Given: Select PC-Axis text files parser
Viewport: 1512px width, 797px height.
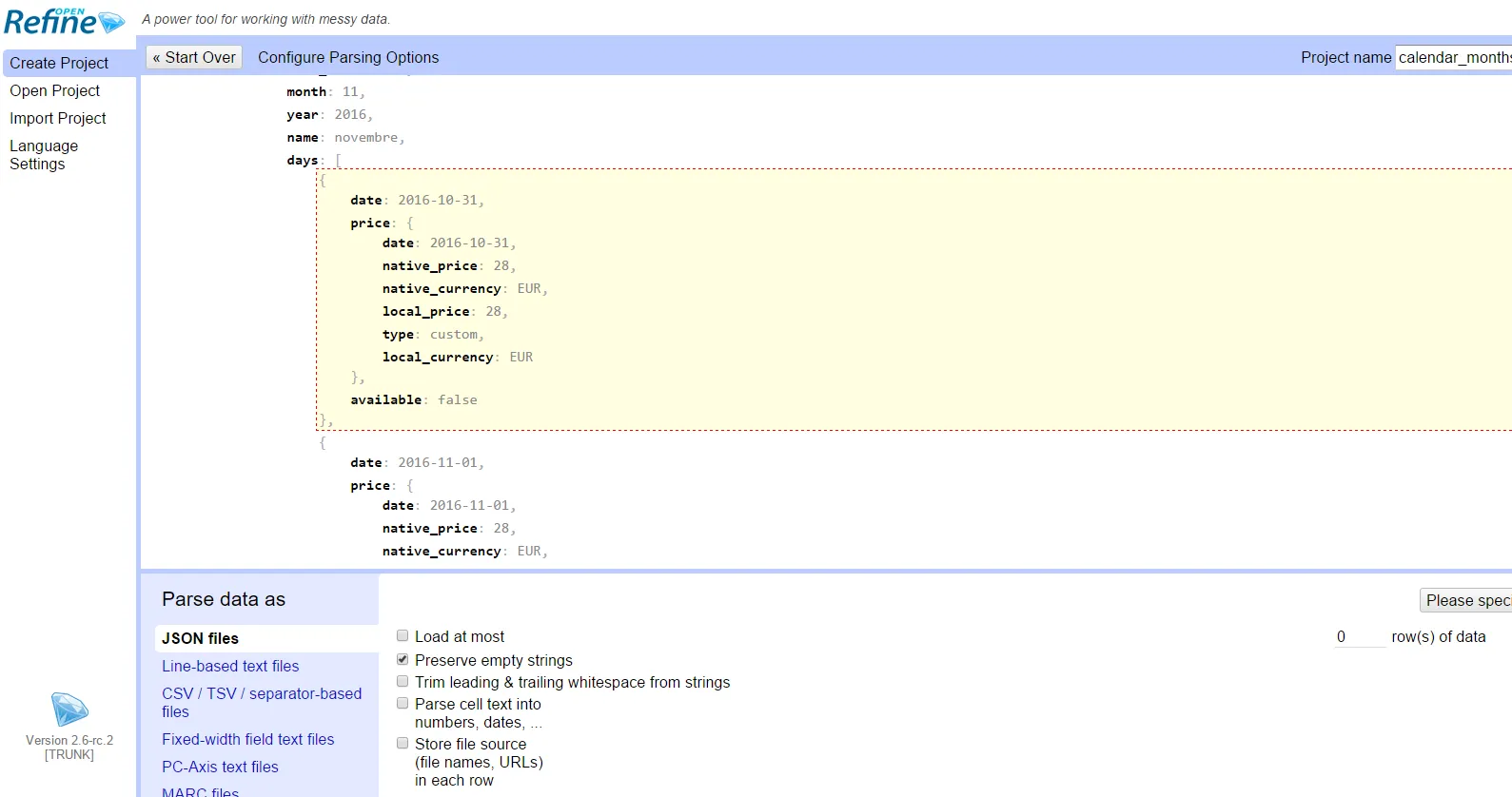Looking at the screenshot, I should pos(220,767).
